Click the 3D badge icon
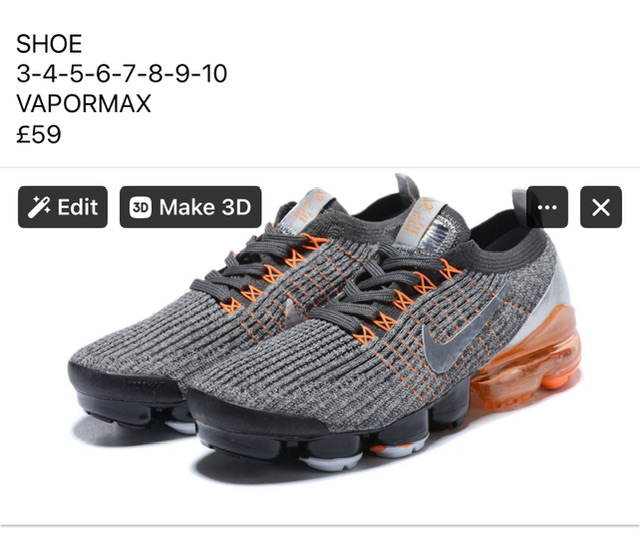 (140, 207)
